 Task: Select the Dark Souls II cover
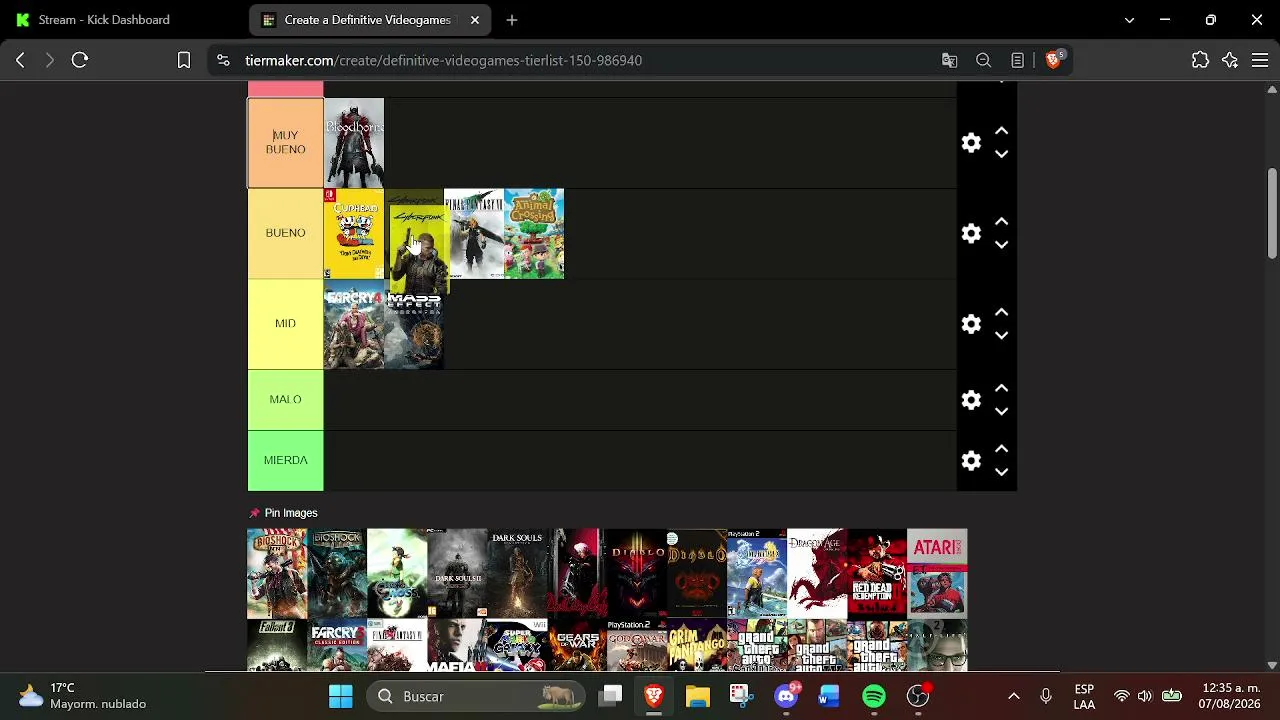(x=457, y=574)
